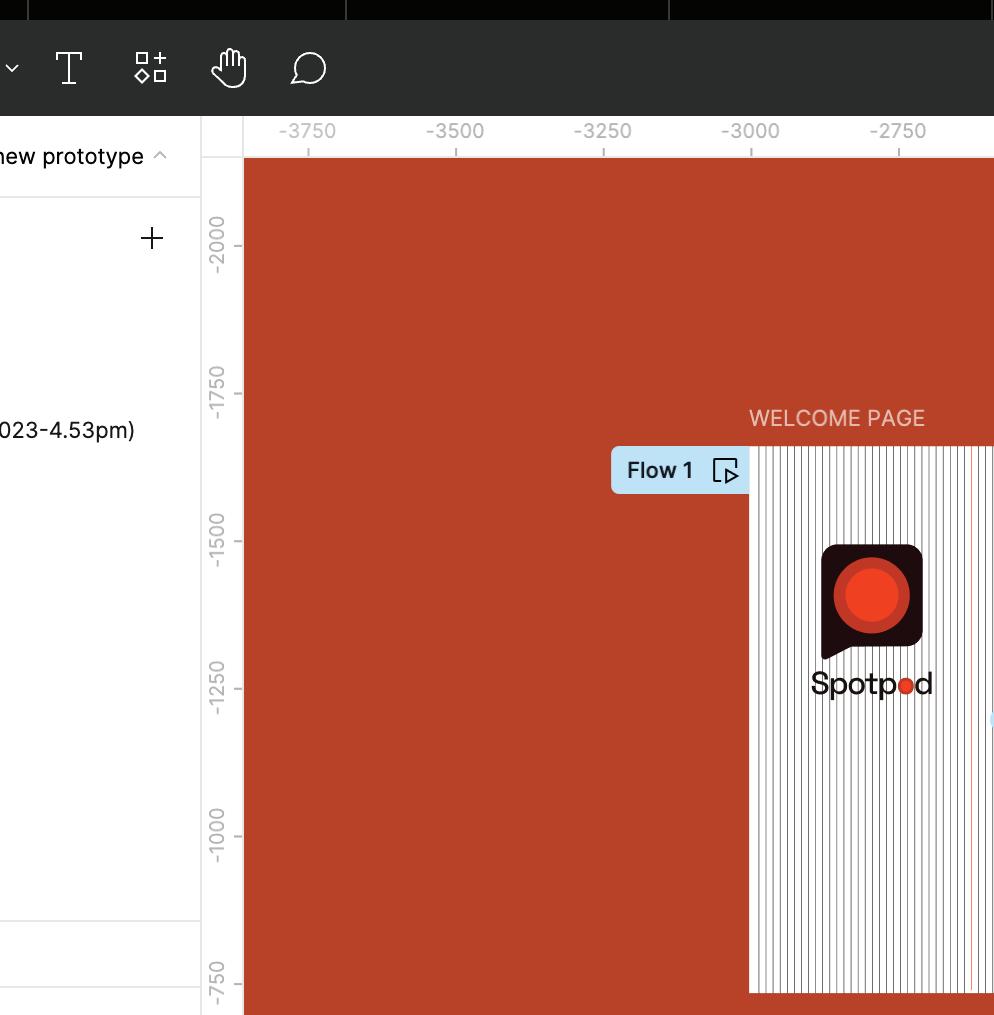Select the Spotpod text label

(x=872, y=685)
